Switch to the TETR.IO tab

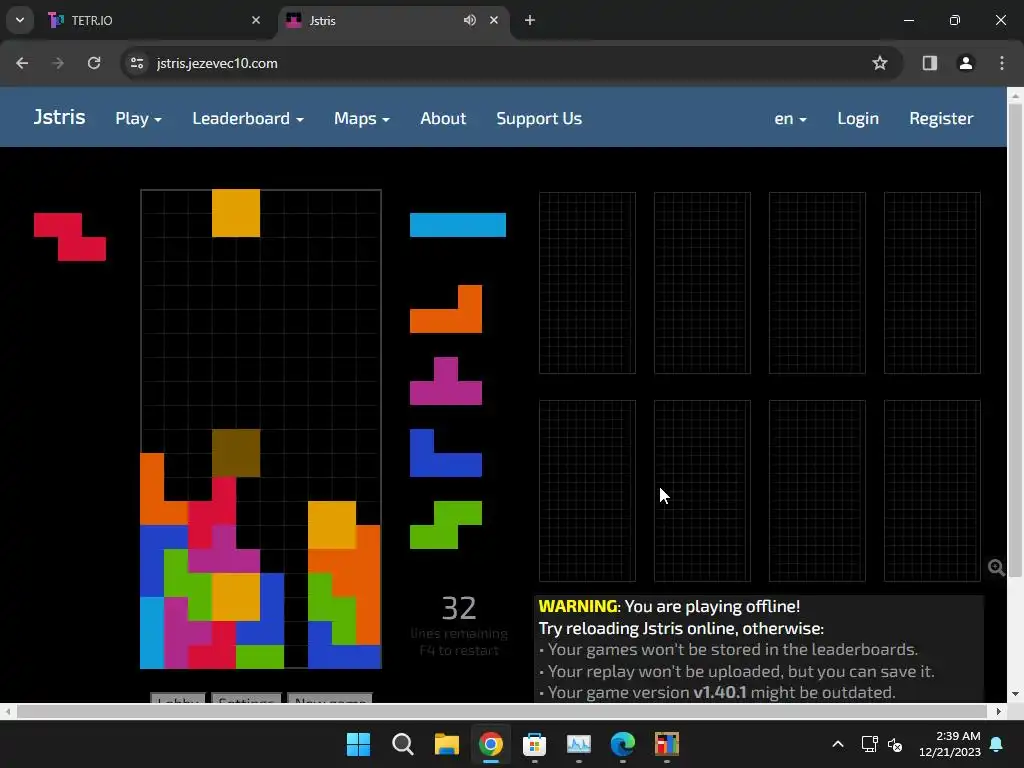pyautogui.click(x=155, y=20)
